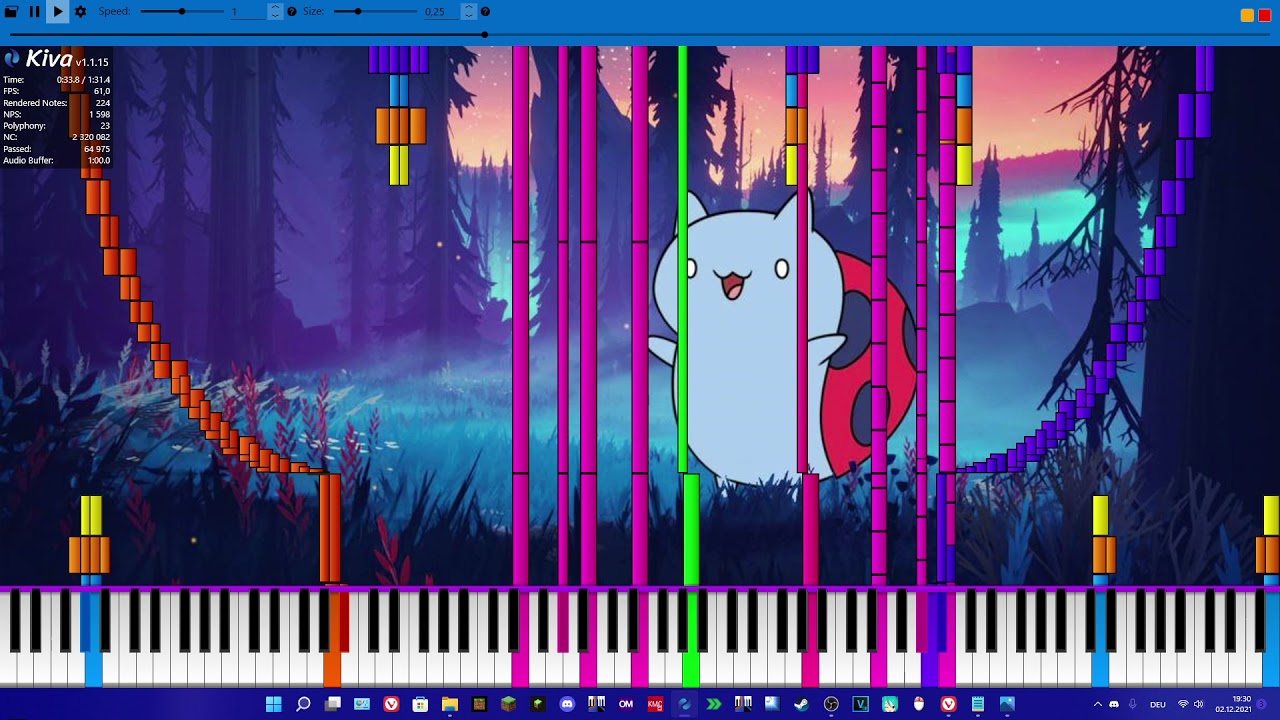Show help for the Speed setting
The width and height of the screenshot is (1280, 720).
pos(292,12)
